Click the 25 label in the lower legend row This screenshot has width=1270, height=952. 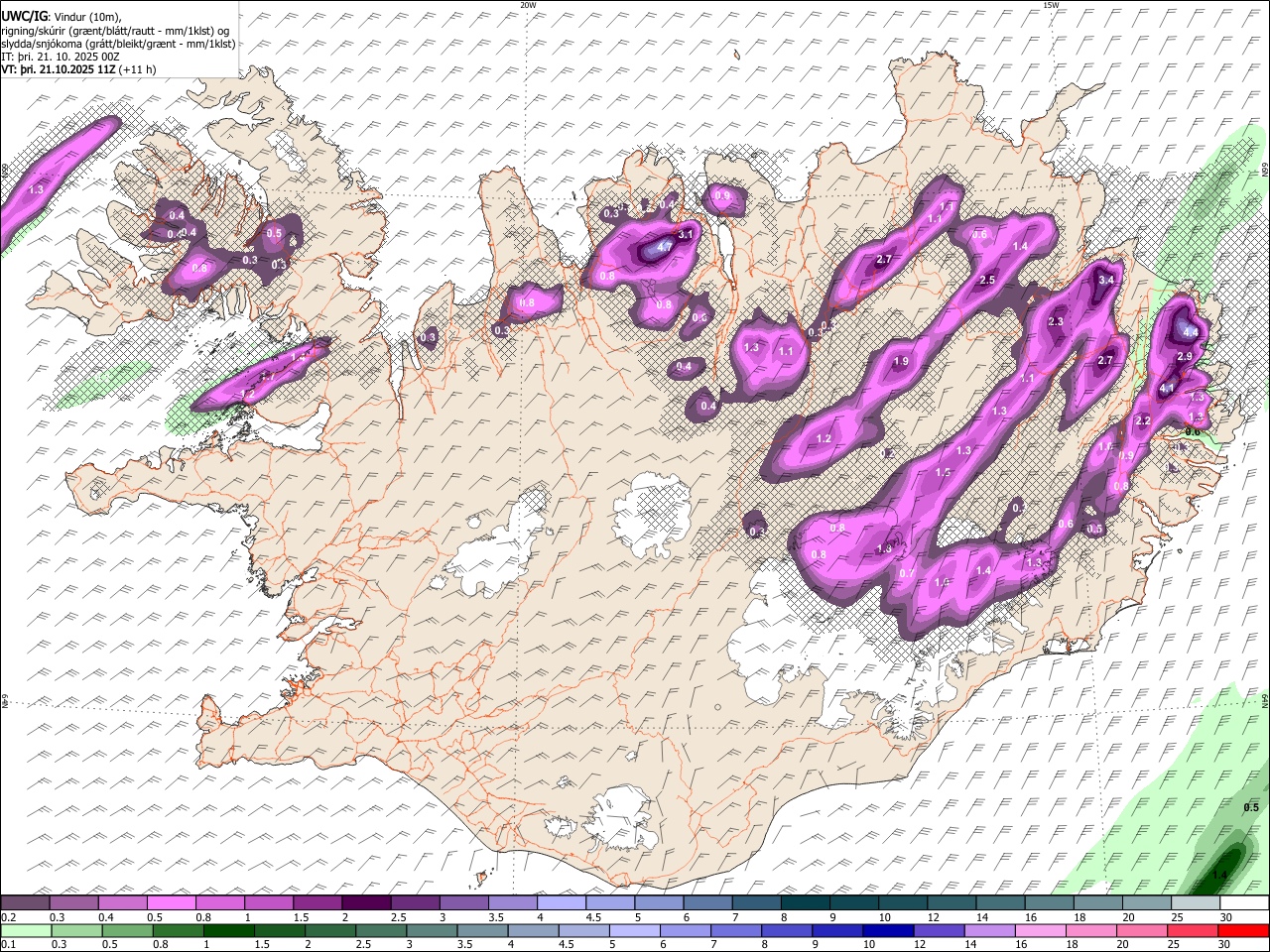tap(1175, 945)
